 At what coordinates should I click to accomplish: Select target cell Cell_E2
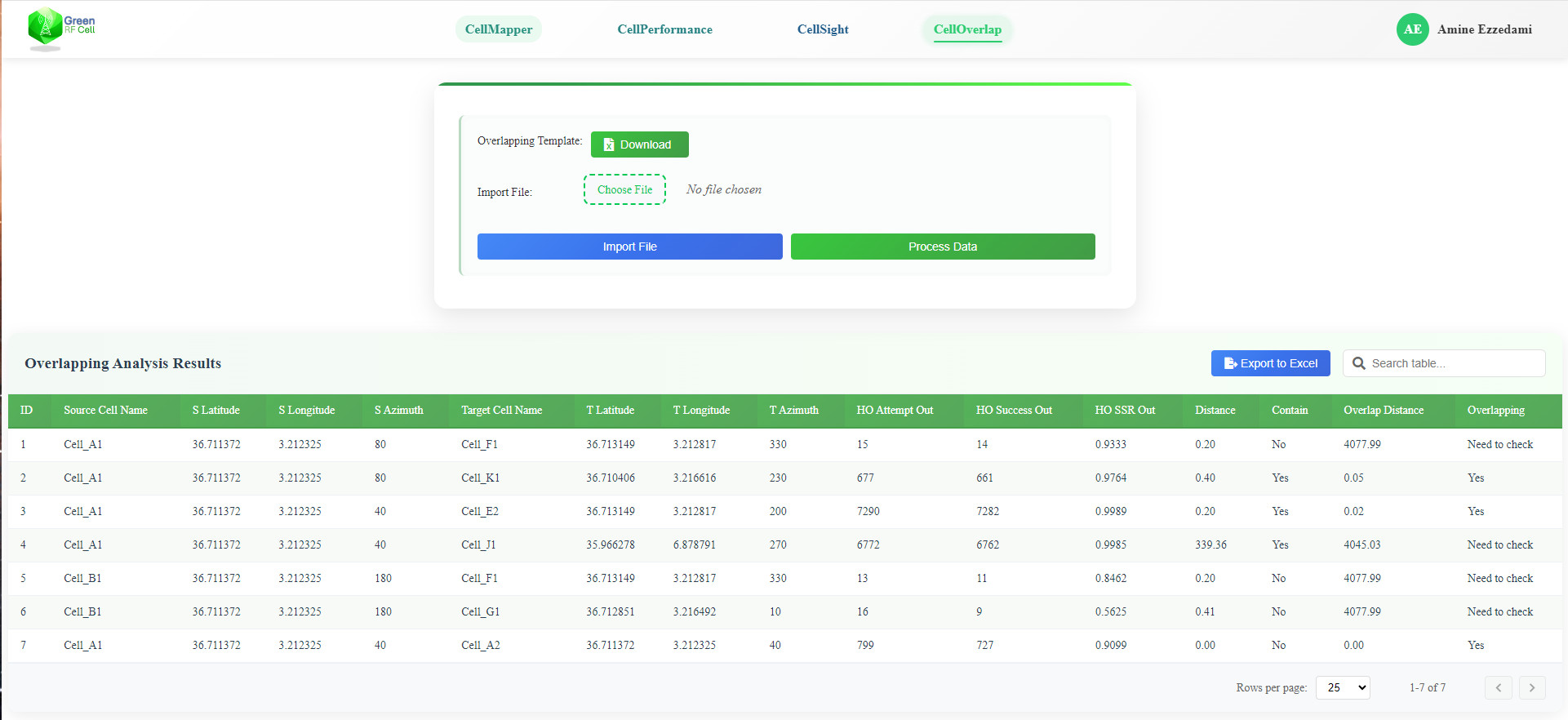tap(480, 511)
